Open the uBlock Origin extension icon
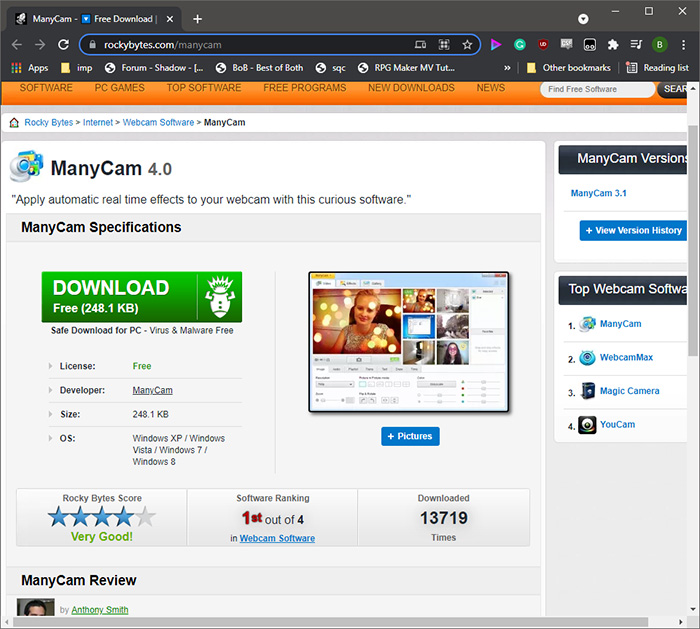 [543, 44]
